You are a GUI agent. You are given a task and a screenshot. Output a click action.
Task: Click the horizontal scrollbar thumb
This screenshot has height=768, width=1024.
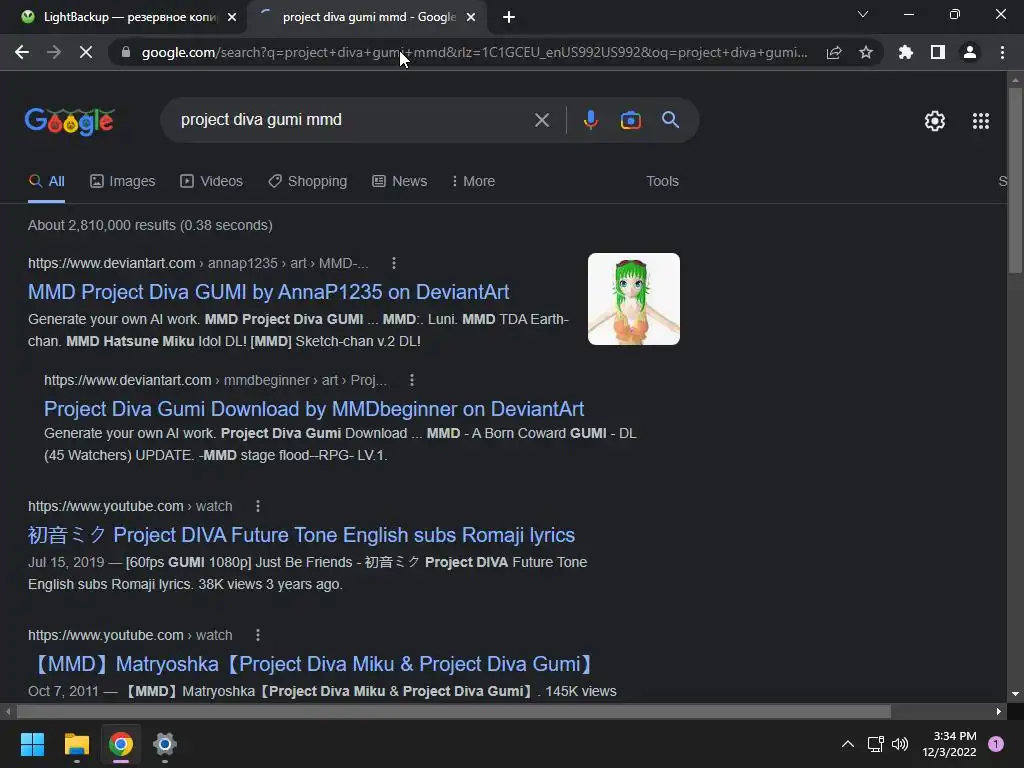pyautogui.click(x=453, y=711)
